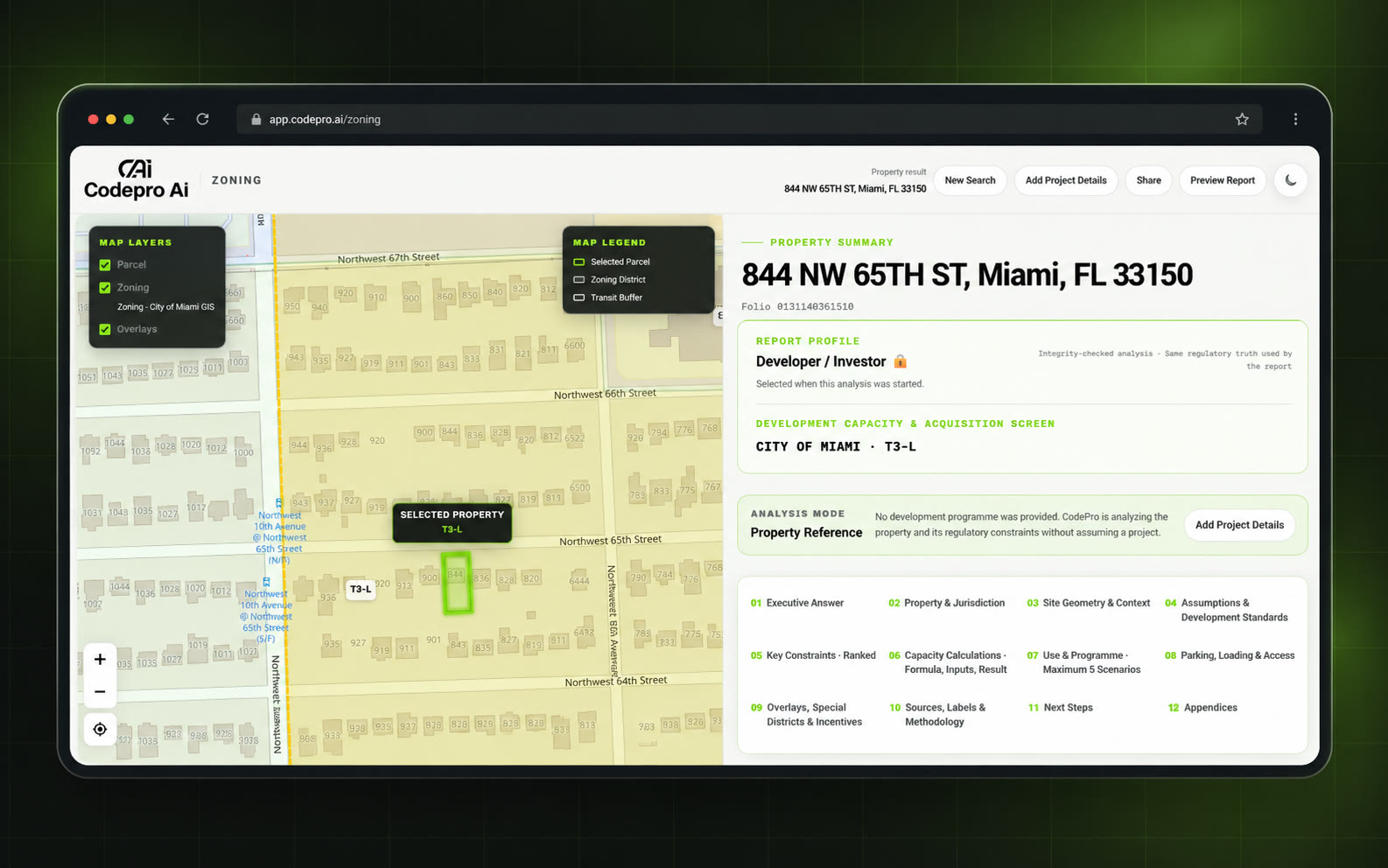
Task: Go back with the browser back arrow
Action: [168, 119]
